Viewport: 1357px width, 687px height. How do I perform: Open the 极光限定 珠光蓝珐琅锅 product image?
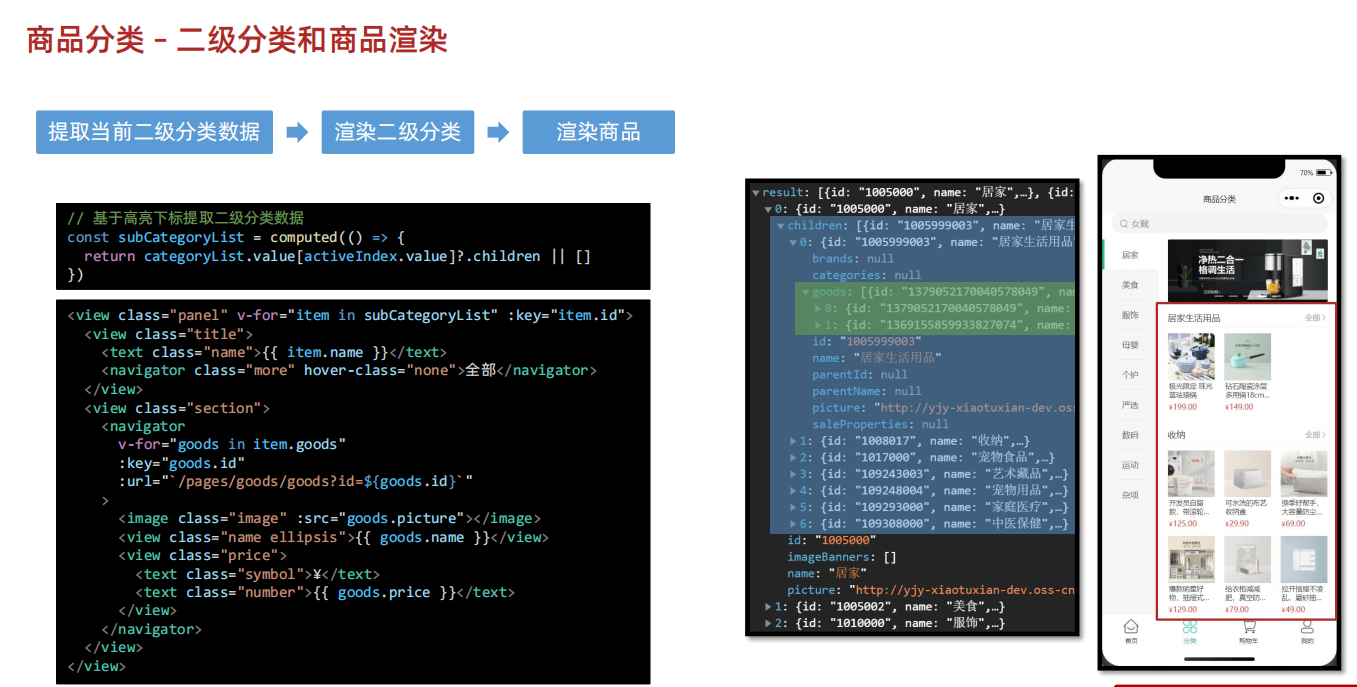pos(1191,356)
